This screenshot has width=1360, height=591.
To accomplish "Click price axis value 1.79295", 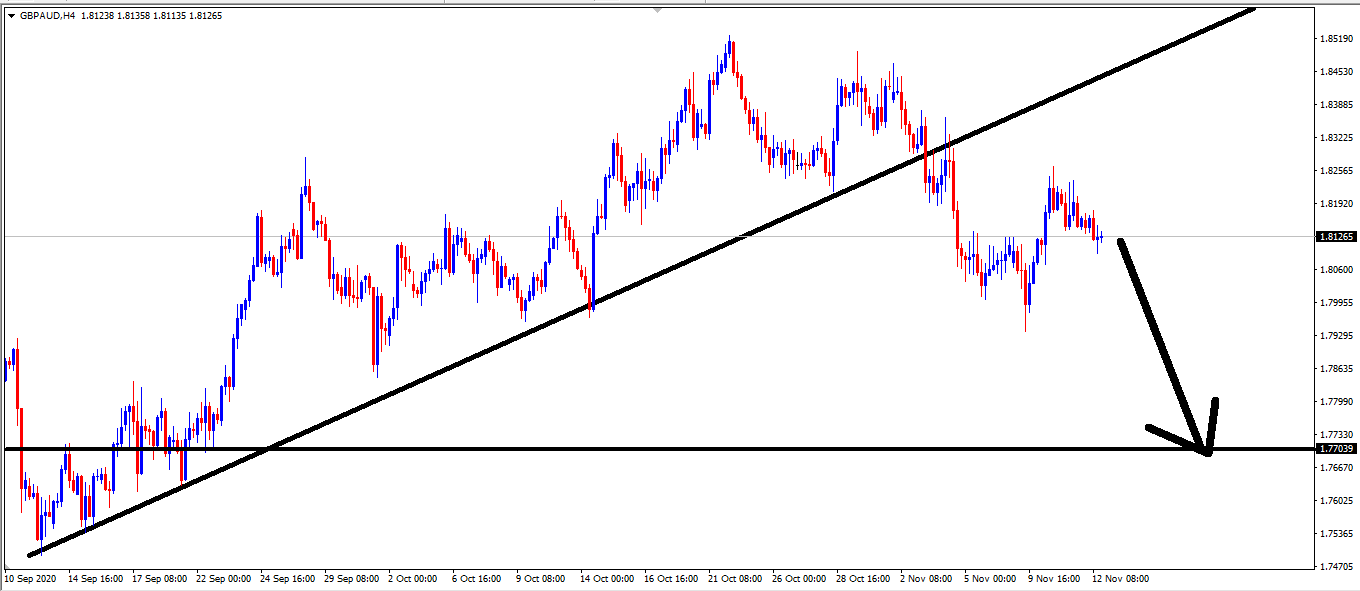I will [x=1337, y=336].
